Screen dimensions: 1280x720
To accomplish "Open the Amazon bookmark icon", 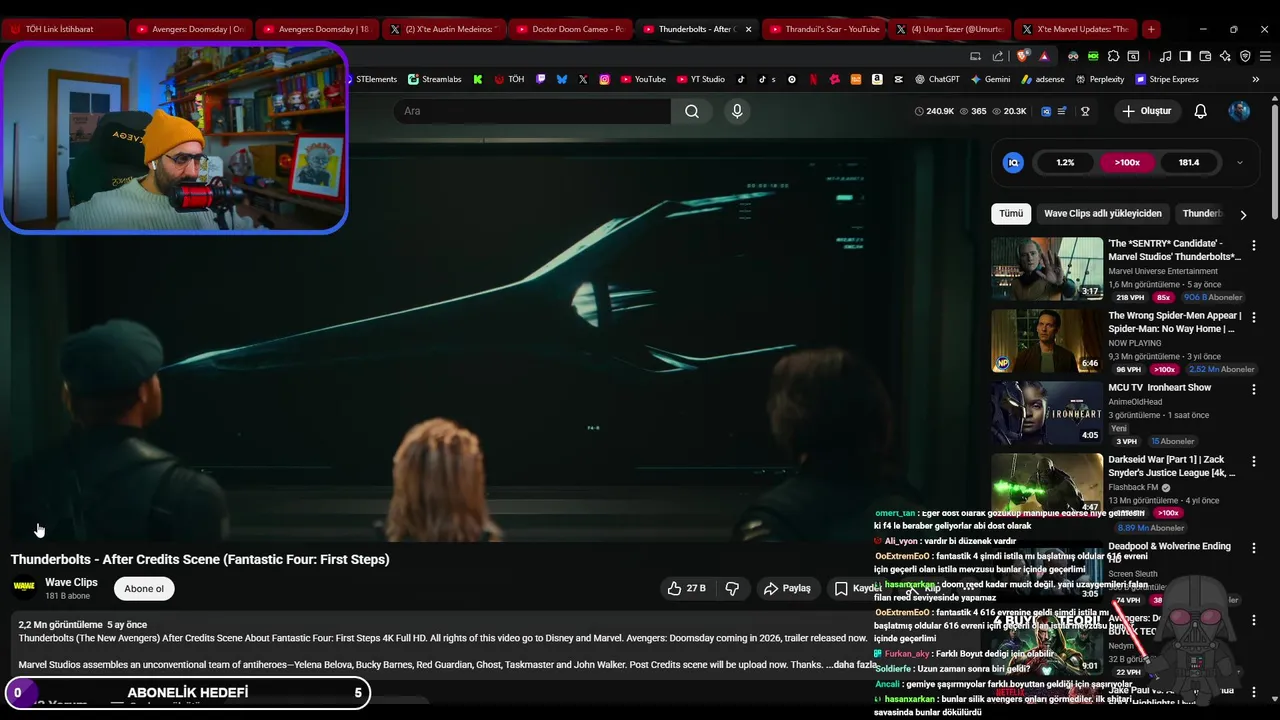I will click(x=877, y=79).
